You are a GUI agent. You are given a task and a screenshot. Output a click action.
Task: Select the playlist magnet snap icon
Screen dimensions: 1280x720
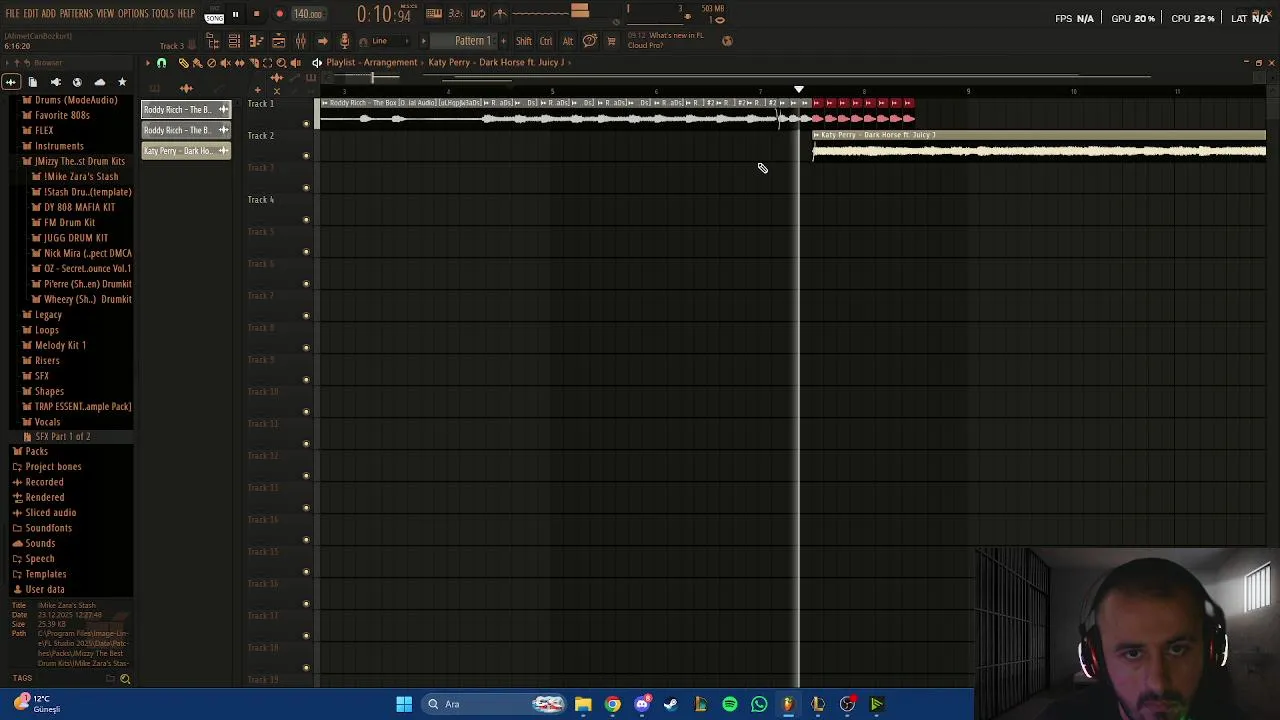point(161,63)
